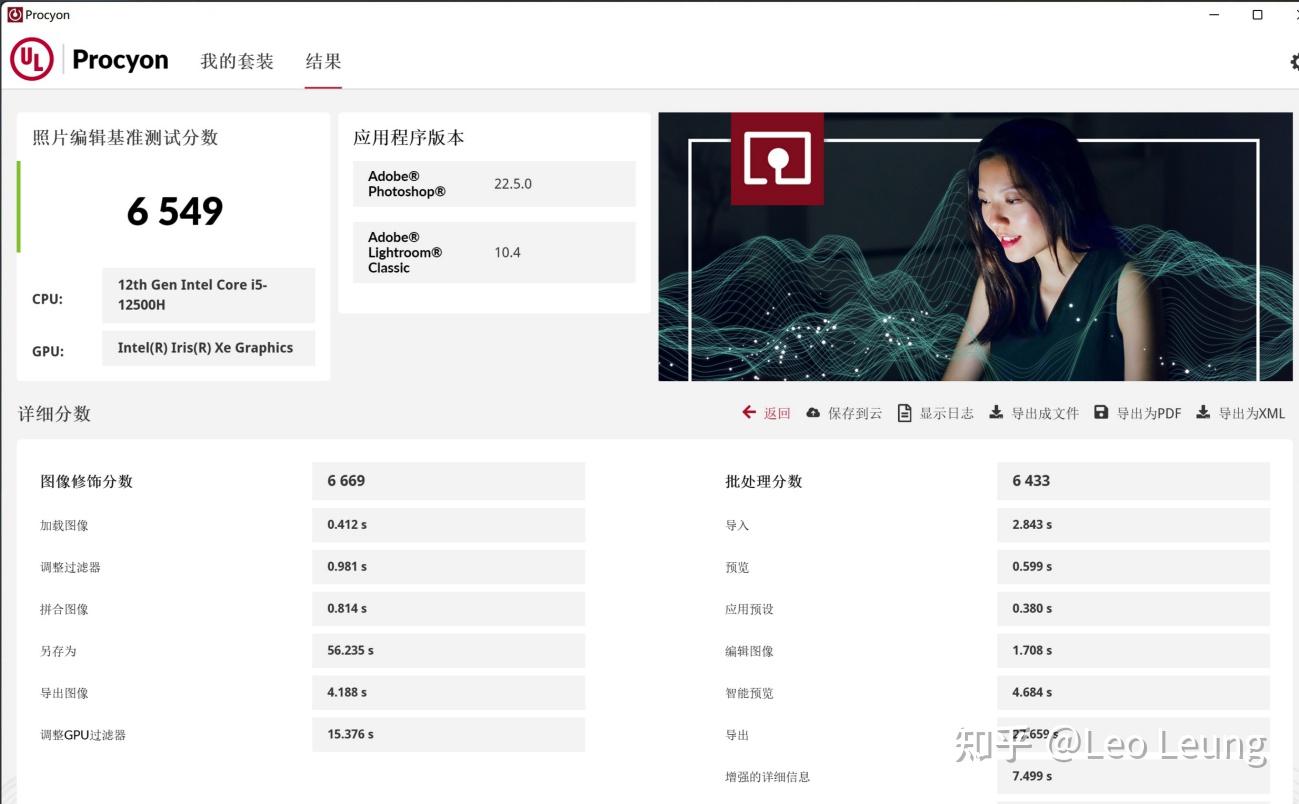
Task: Click the benchmark preview image
Action: click(x=975, y=245)
